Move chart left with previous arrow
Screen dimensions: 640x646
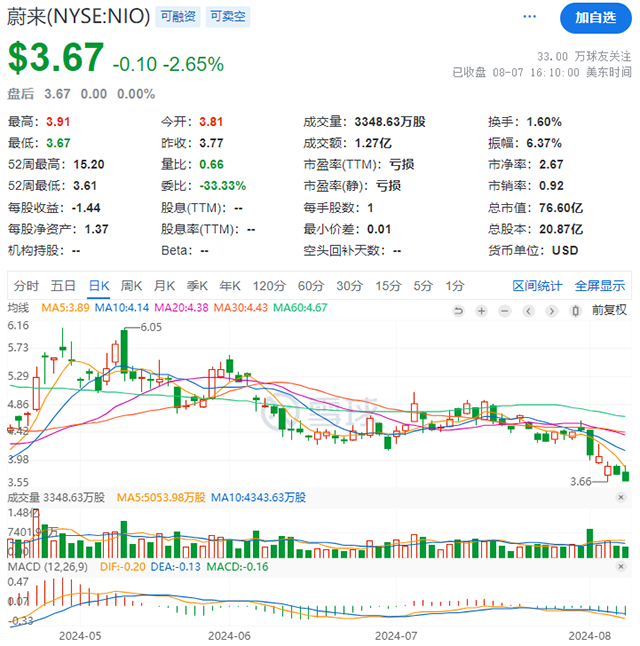point(528,311)
